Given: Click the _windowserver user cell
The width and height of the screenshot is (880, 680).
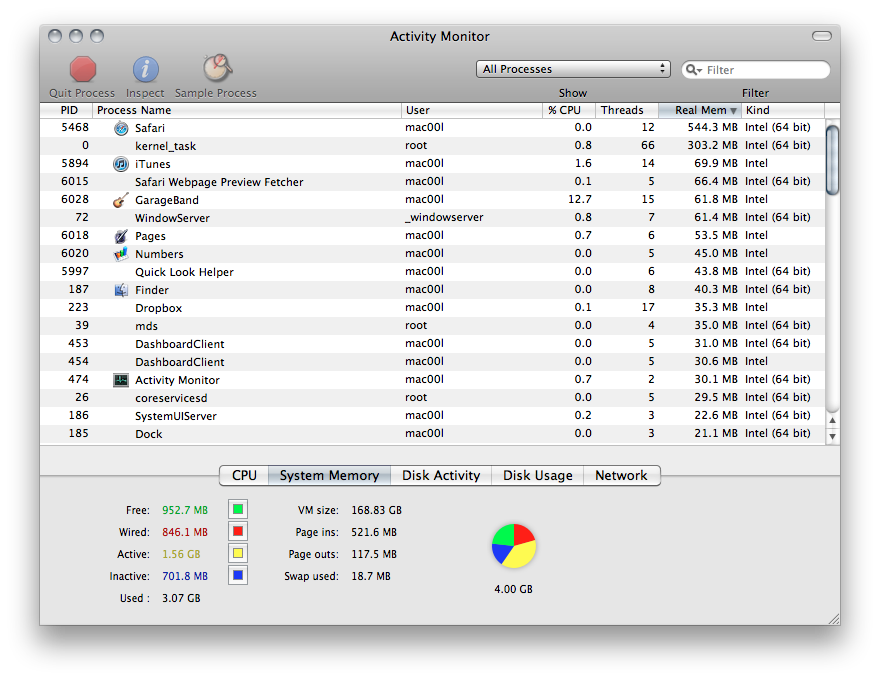Looking at the screenshot, I should tap(444, 218).
